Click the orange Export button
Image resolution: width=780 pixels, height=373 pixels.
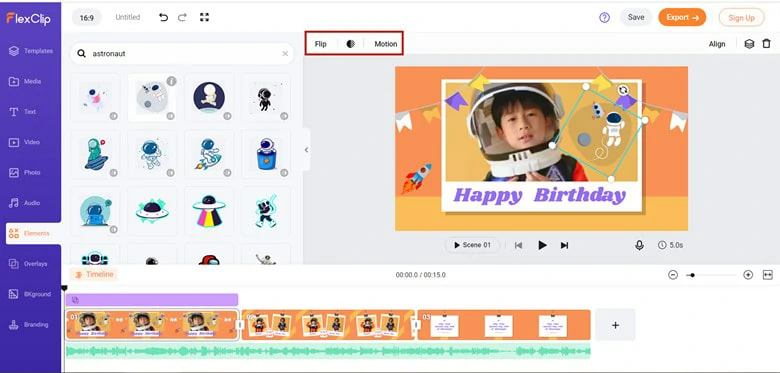[x=682, y=17]
